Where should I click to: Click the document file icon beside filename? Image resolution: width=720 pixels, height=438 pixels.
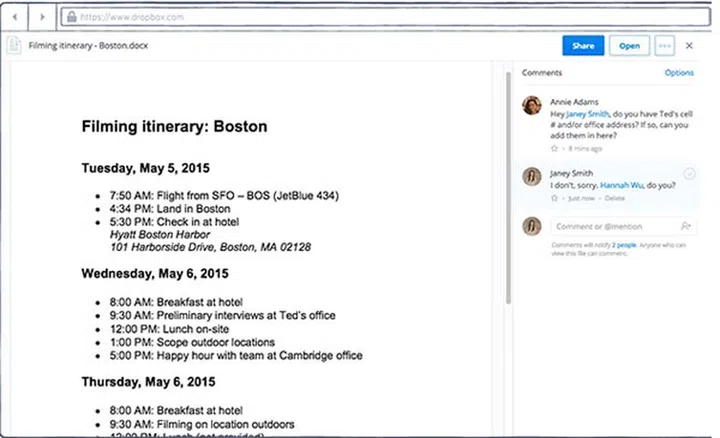click(x=14, y=45)
